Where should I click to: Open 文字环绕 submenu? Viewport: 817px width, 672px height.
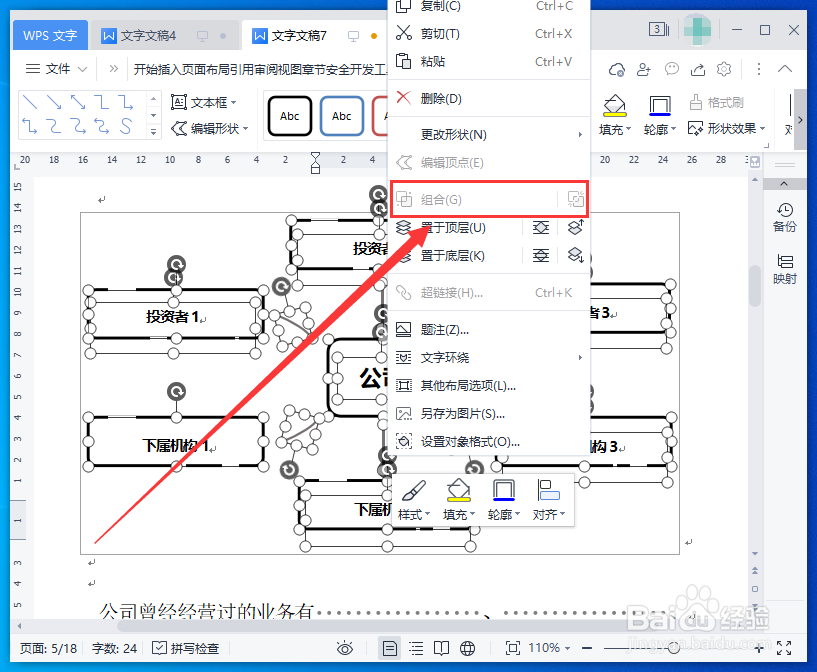pos(489,357)
